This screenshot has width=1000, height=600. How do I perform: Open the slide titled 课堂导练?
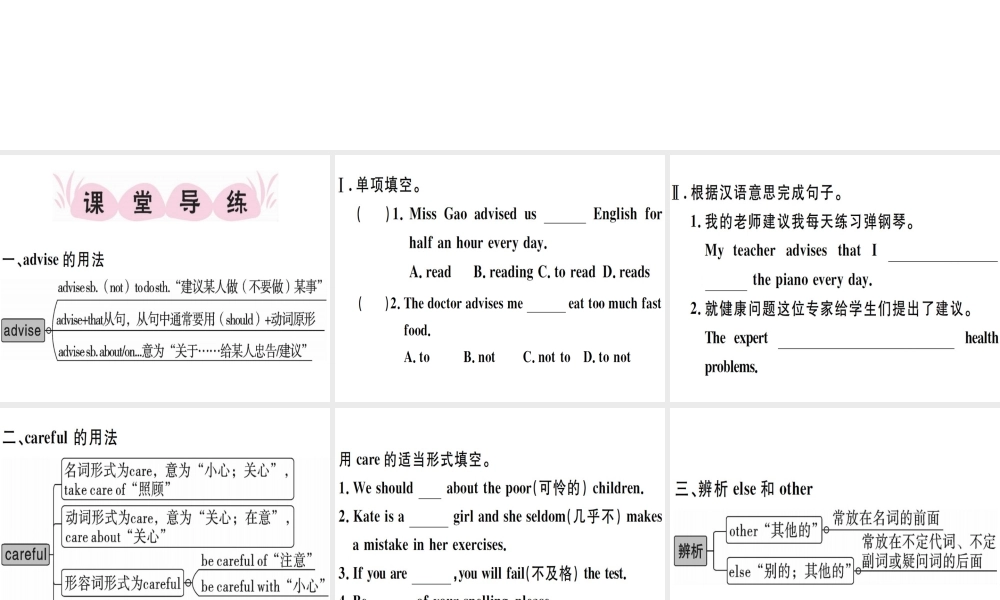point(165,278)
